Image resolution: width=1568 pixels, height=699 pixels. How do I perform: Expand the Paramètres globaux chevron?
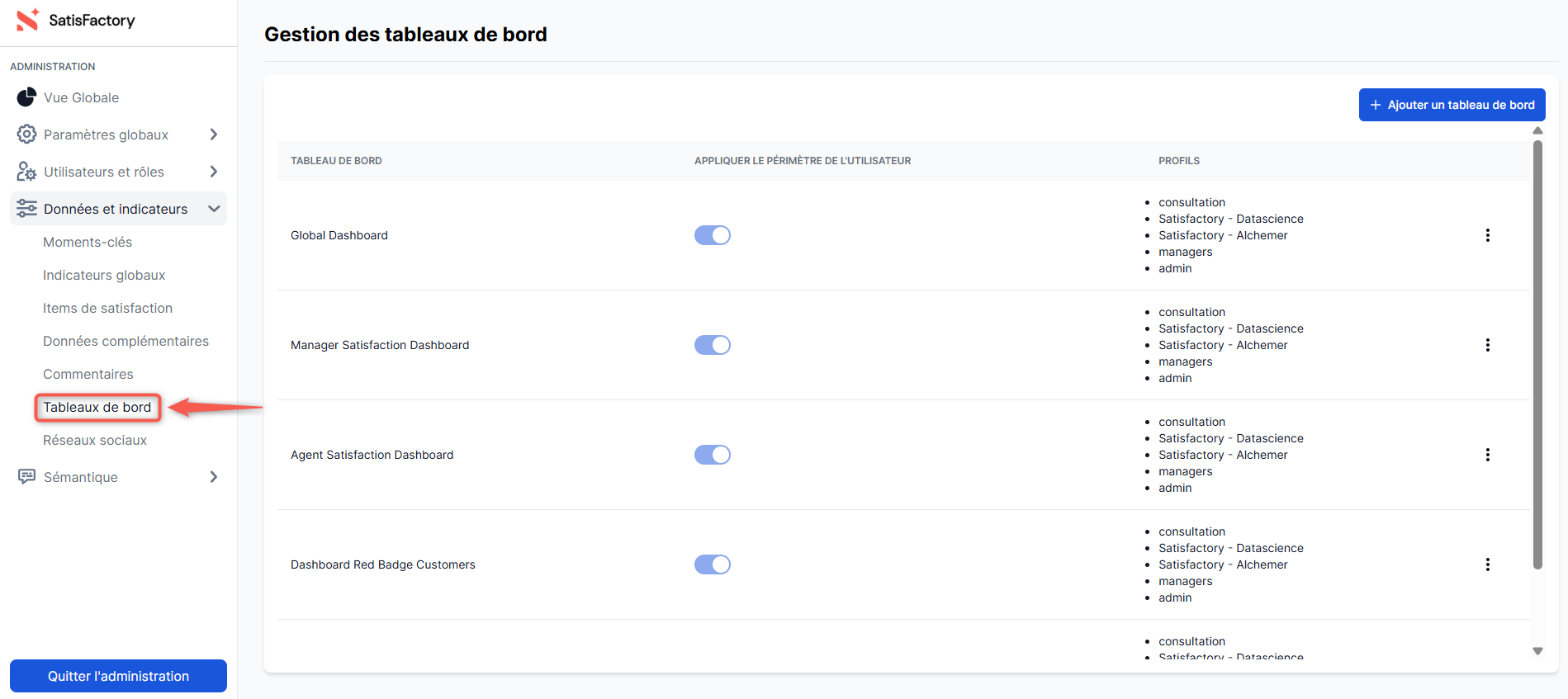click(x=214, y=135)
